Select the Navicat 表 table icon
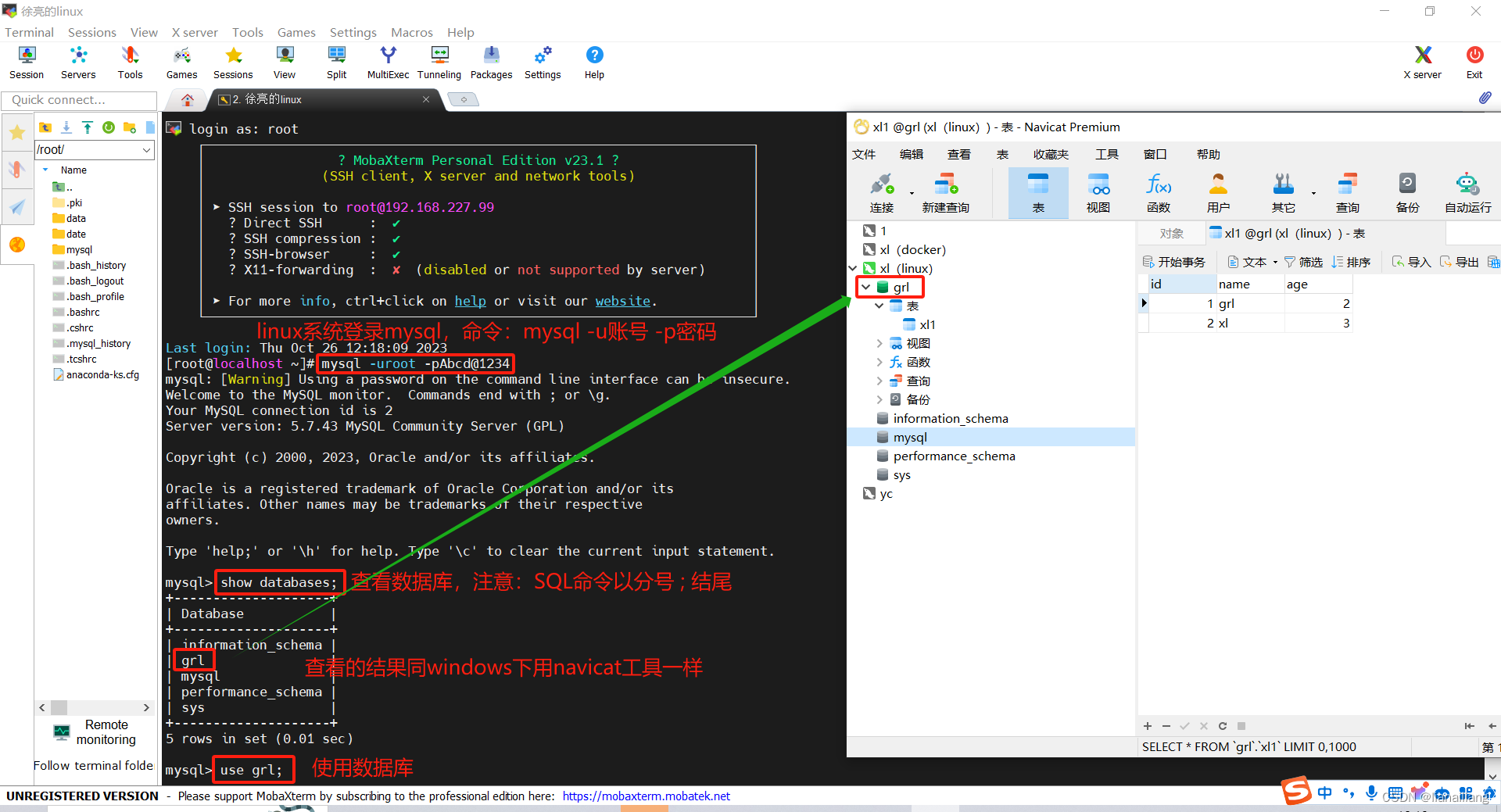Viewport: 1501px width, 812px height. click(1038, 193)
